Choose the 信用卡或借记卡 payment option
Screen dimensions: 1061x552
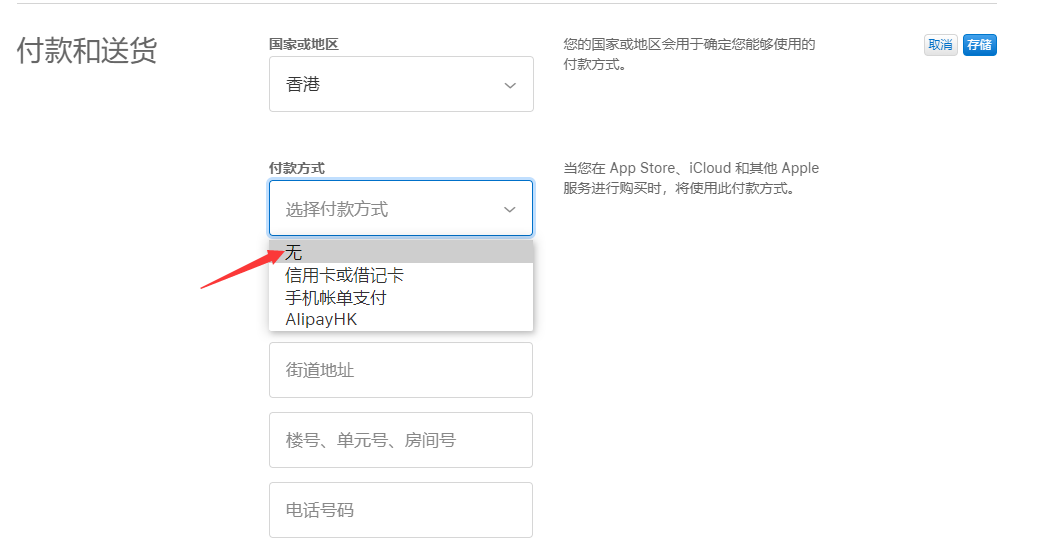[345, 275]
